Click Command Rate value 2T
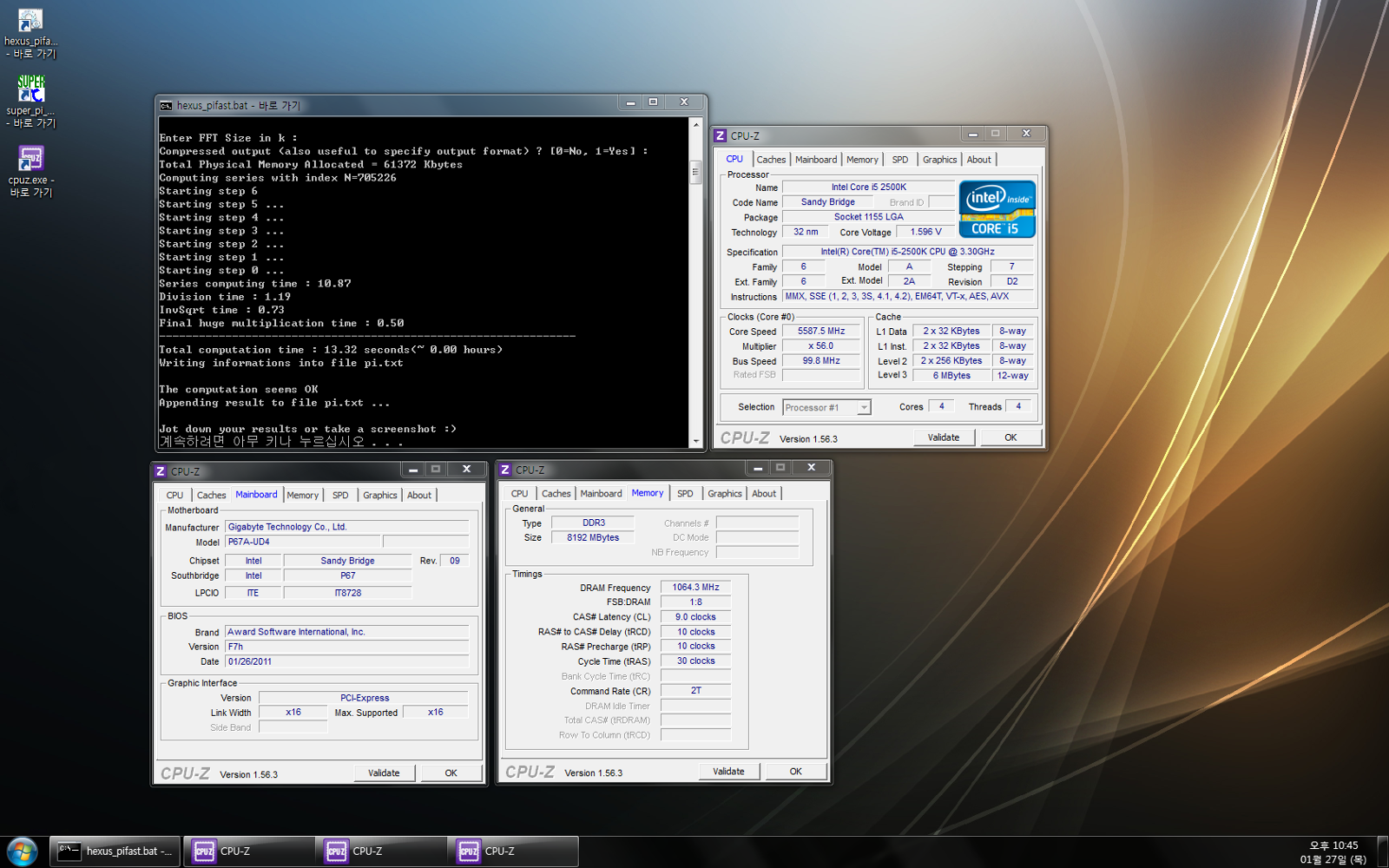This screenshot has width=1389, height=868. [695, 691]
